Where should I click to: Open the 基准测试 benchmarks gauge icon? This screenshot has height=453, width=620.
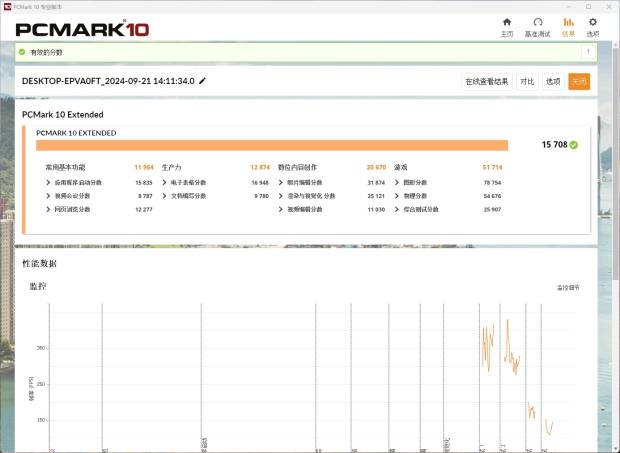538,22
